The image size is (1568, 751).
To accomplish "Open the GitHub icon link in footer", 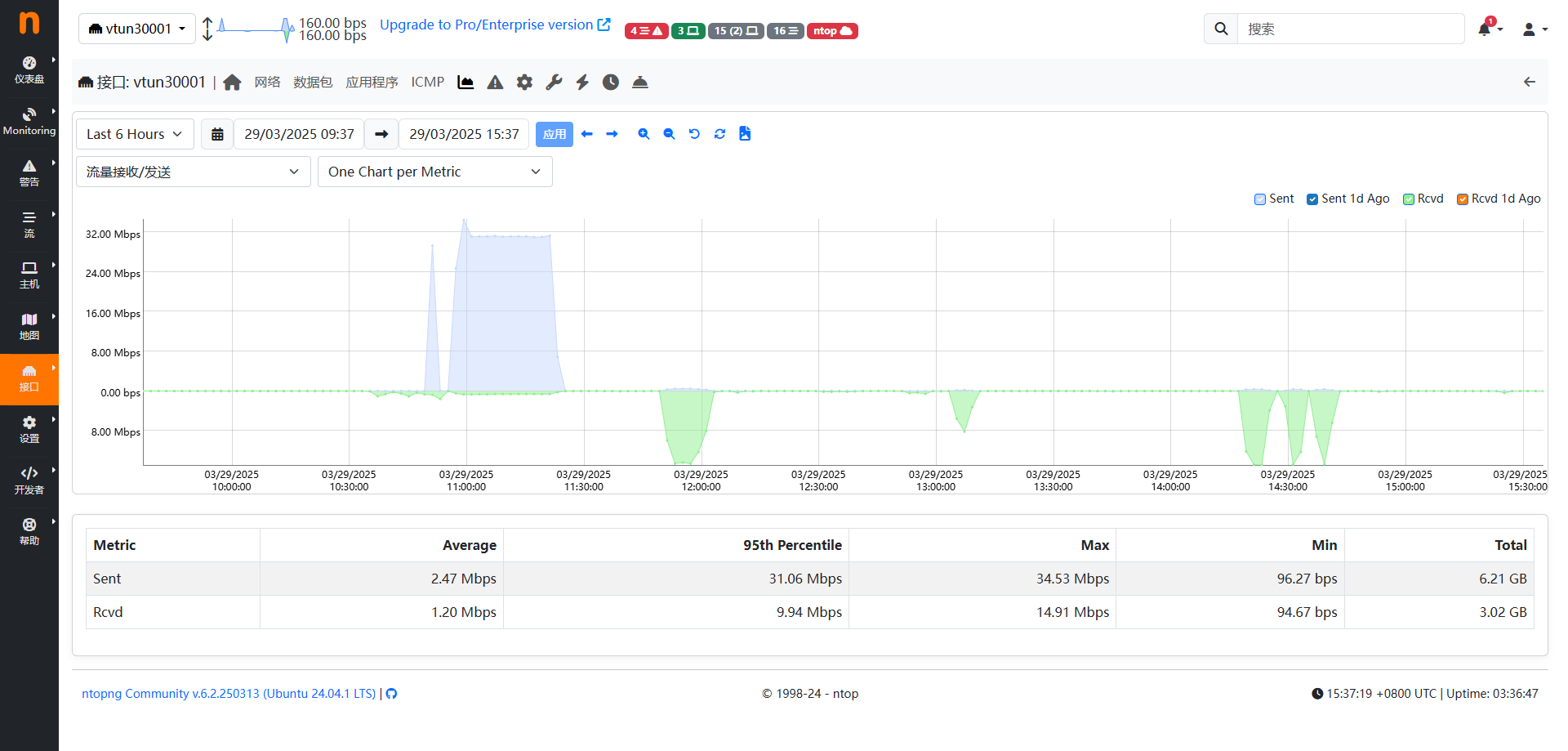I will (x=391, y=694).
